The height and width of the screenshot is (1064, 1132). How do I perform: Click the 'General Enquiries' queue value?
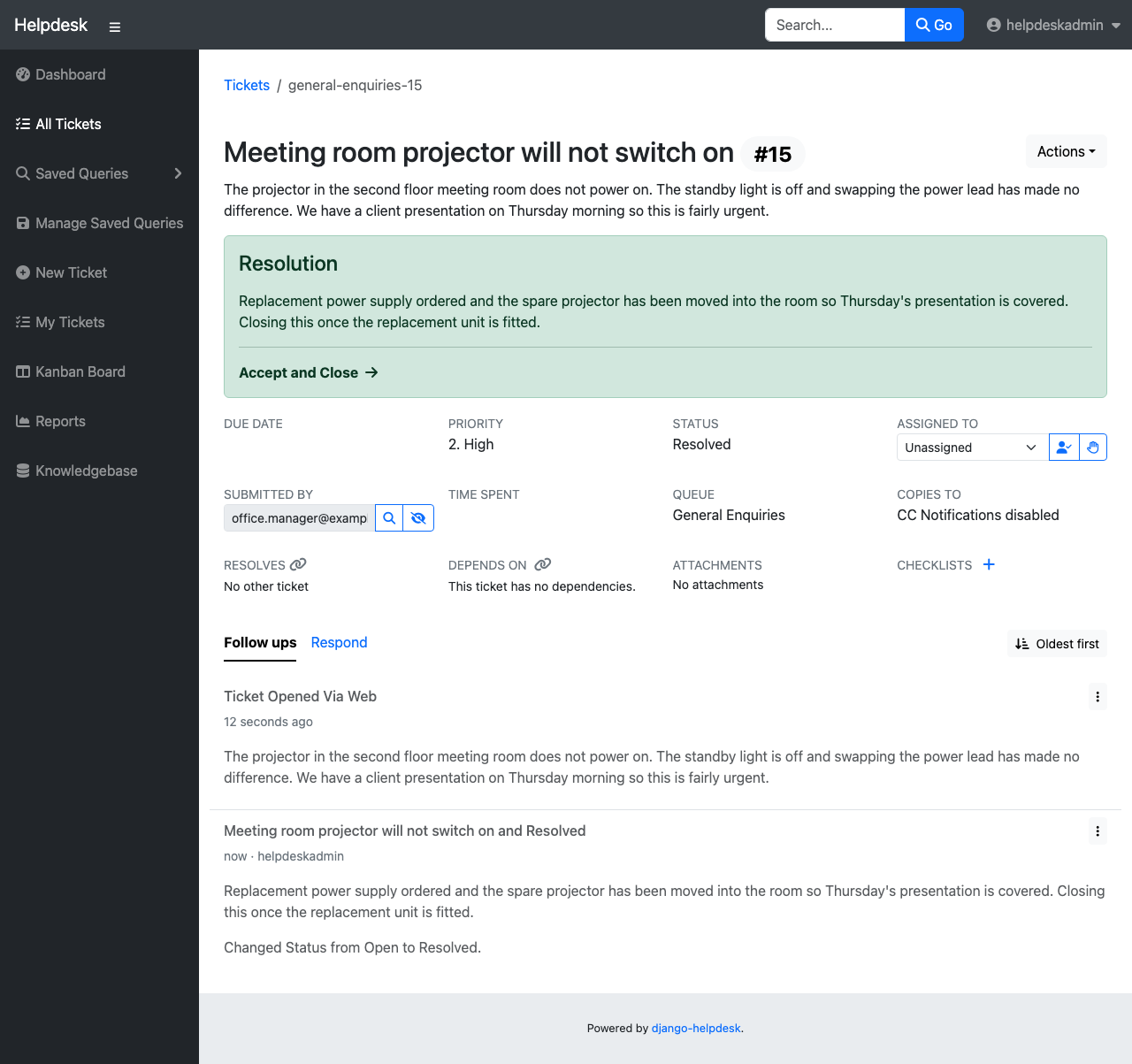[729, 515]
